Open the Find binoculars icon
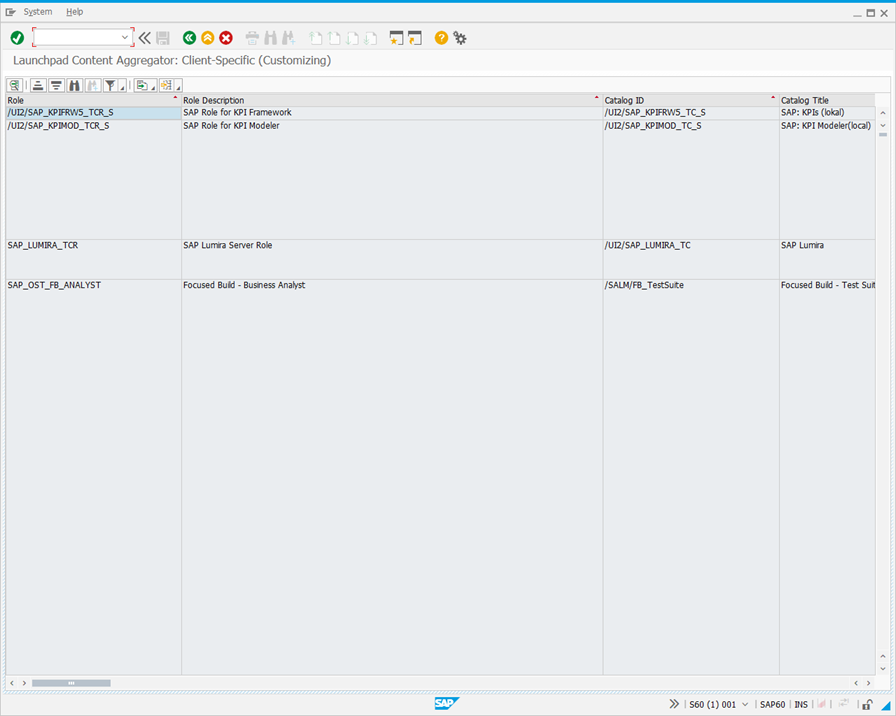 pos(75,85)
